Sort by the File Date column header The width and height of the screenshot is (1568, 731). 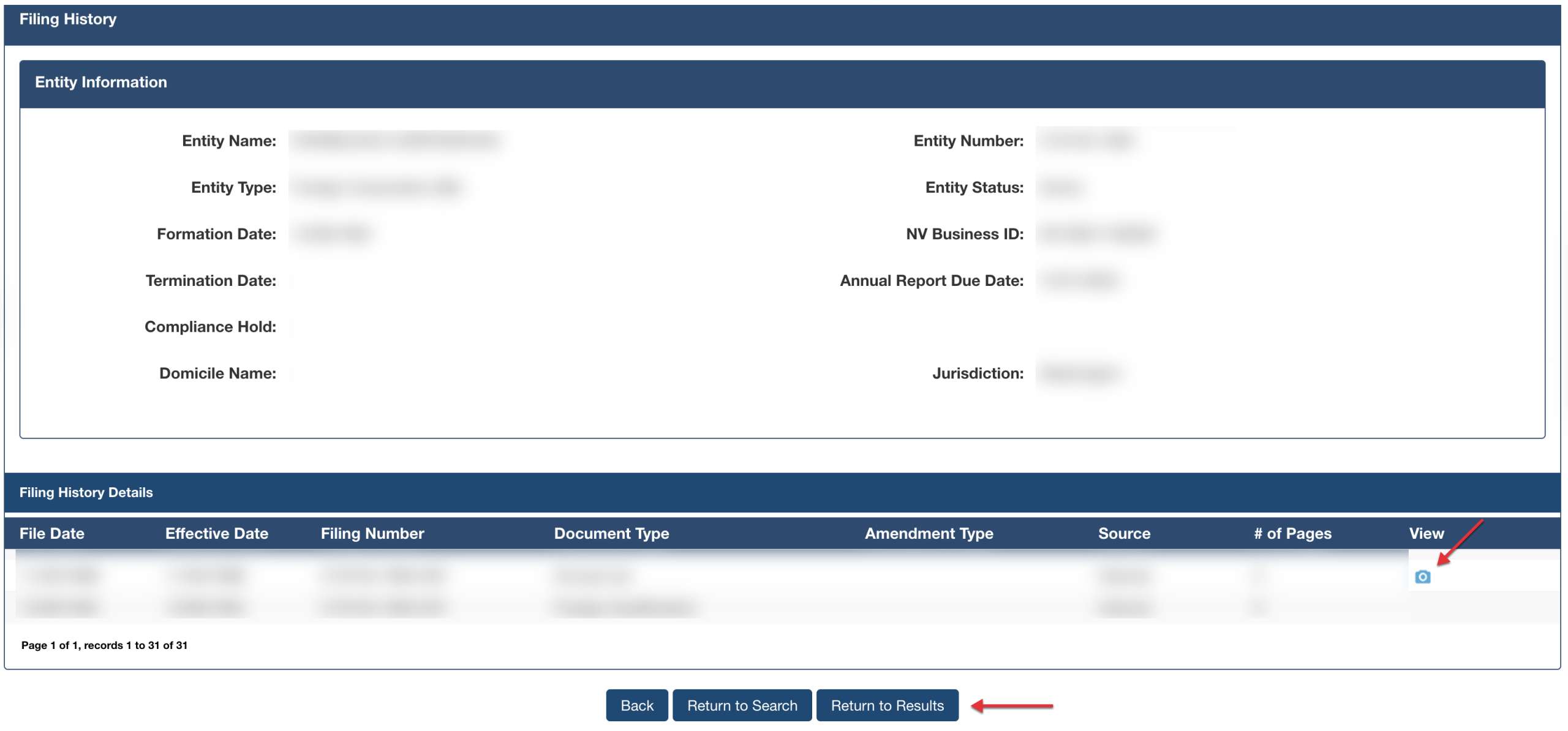coord(52,533)
